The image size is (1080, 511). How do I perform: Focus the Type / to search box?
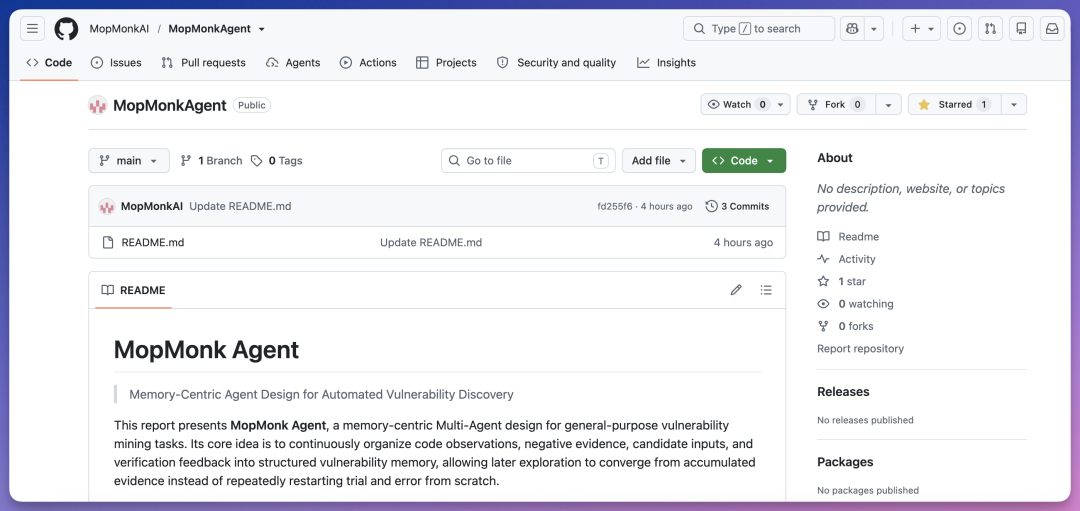(x=759, y=29)
